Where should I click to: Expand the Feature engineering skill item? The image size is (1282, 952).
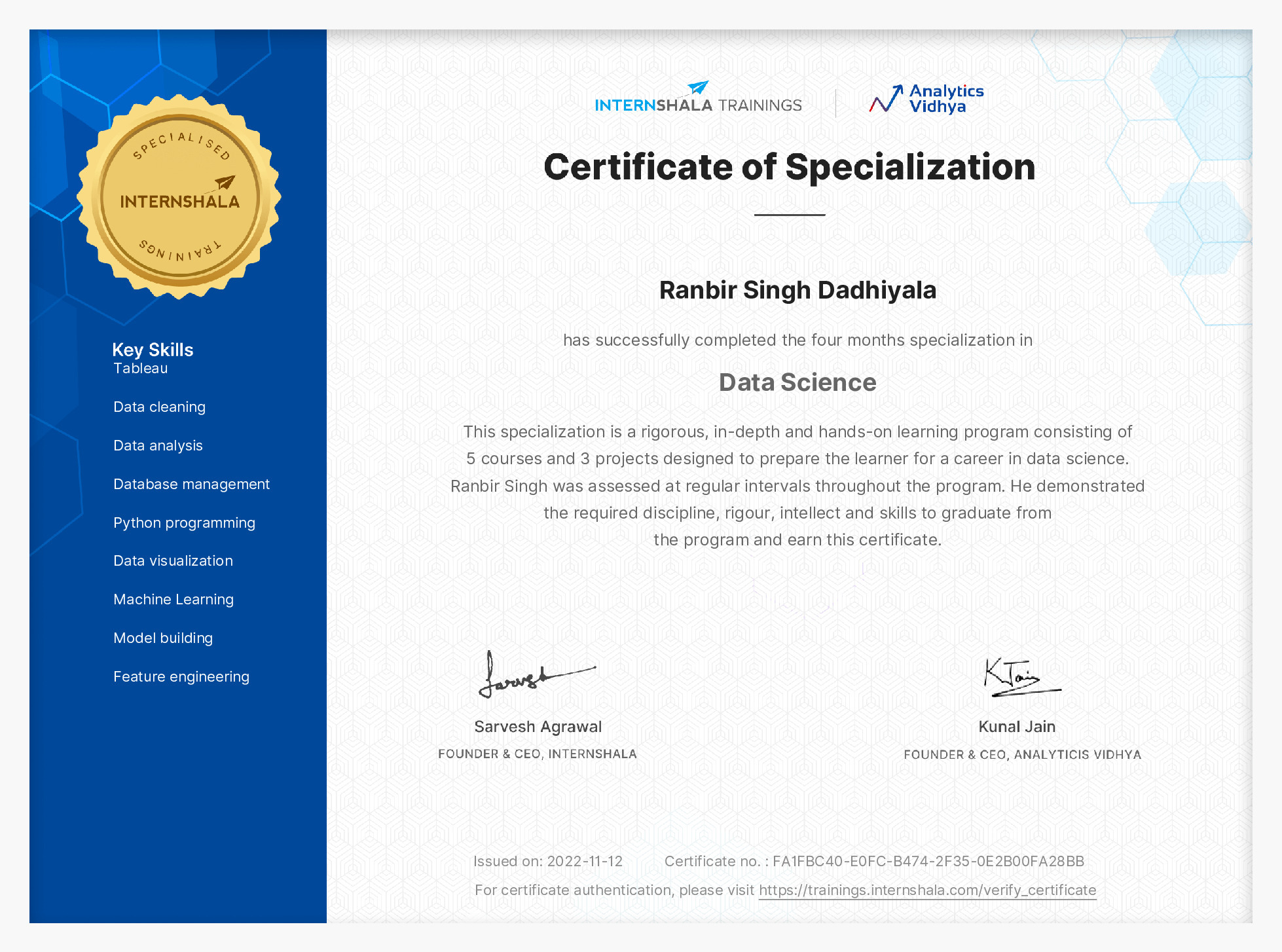181,676
